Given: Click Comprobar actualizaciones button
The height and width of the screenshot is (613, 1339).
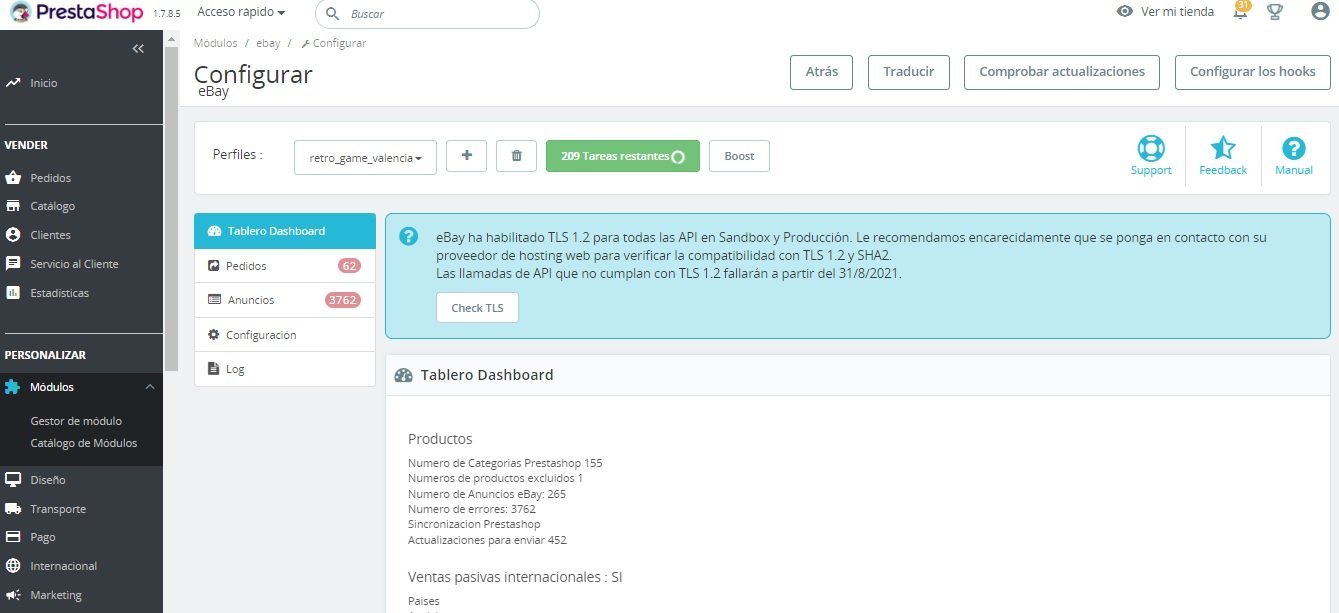Looking at the screenshot, I should point(1062,72).
